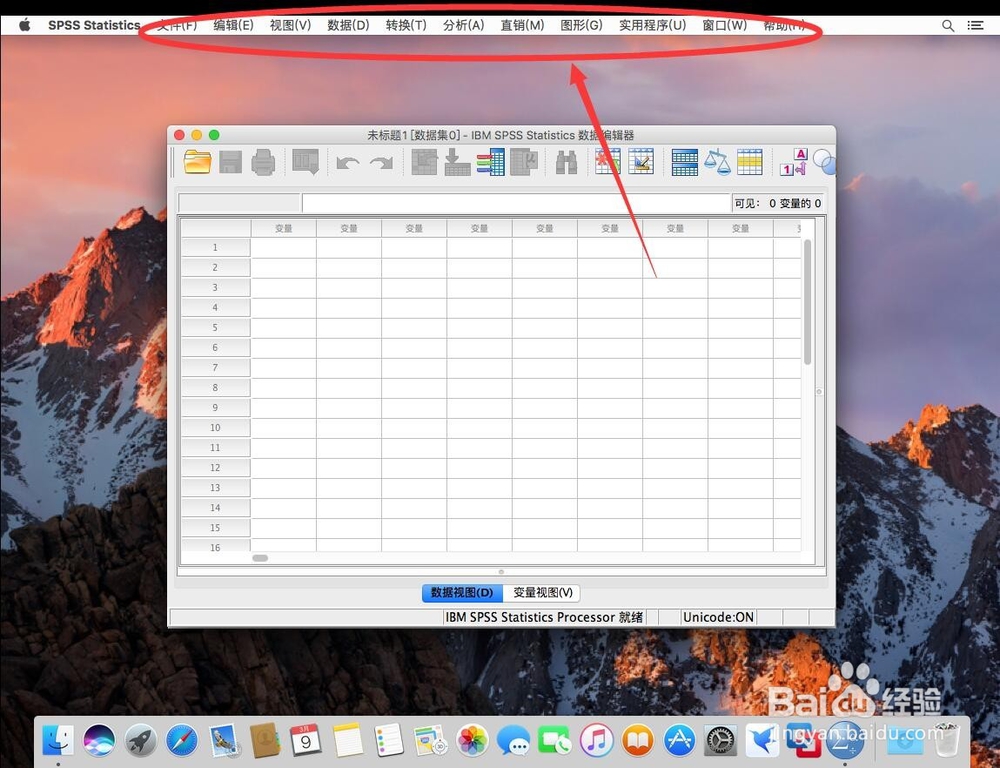Weight cases with the balance scale icon
1000x768 pixels.
pos(717,162)
